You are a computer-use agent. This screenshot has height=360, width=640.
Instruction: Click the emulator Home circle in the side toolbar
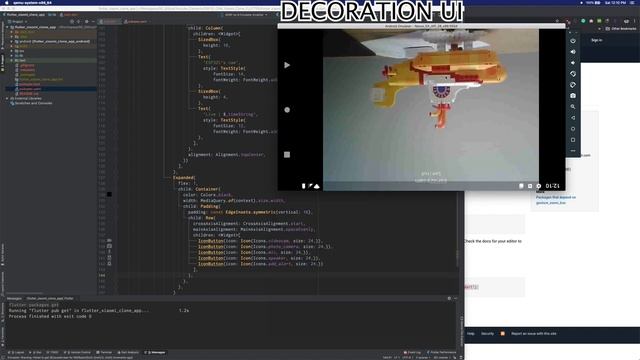point(573,129)
